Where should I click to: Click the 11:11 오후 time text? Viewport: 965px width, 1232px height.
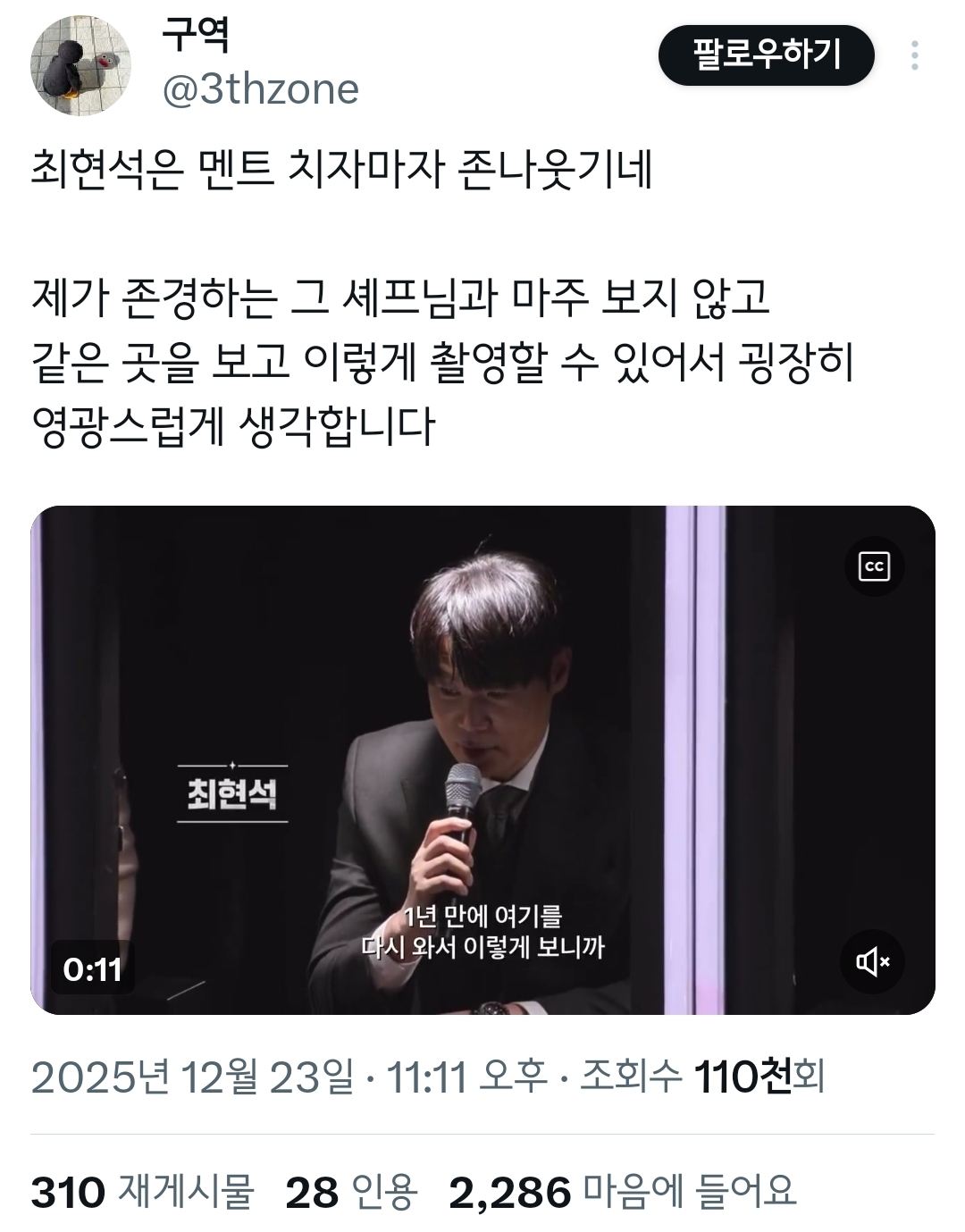466,1077
